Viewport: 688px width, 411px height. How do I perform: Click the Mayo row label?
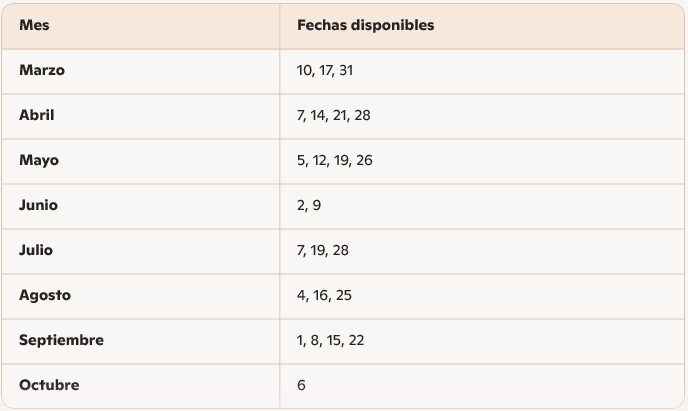(38, 160)
